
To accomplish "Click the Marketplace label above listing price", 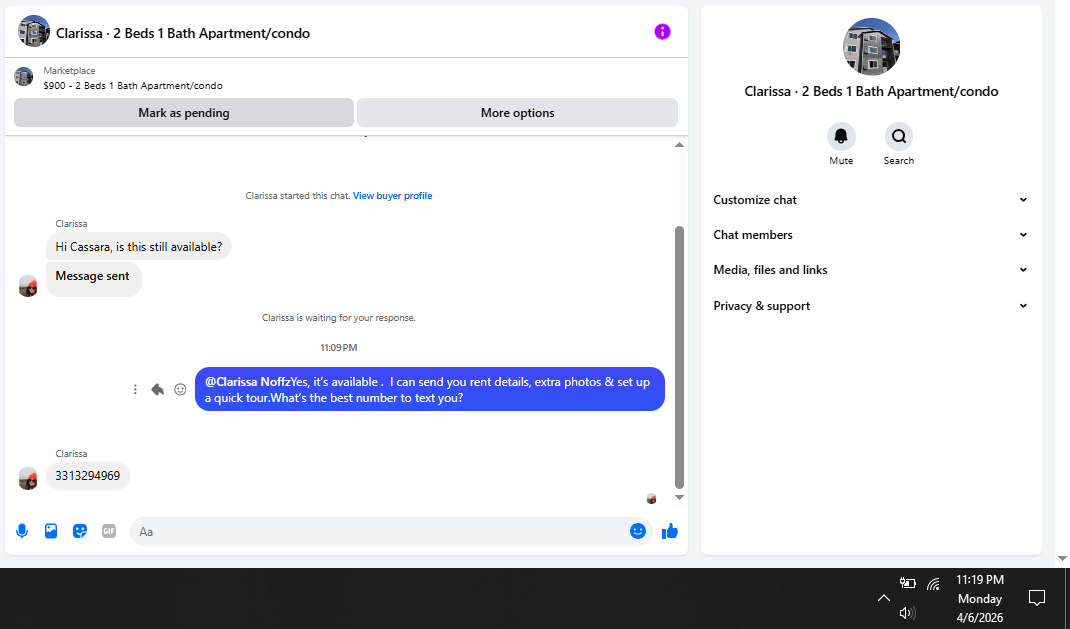I will [69, 71].
